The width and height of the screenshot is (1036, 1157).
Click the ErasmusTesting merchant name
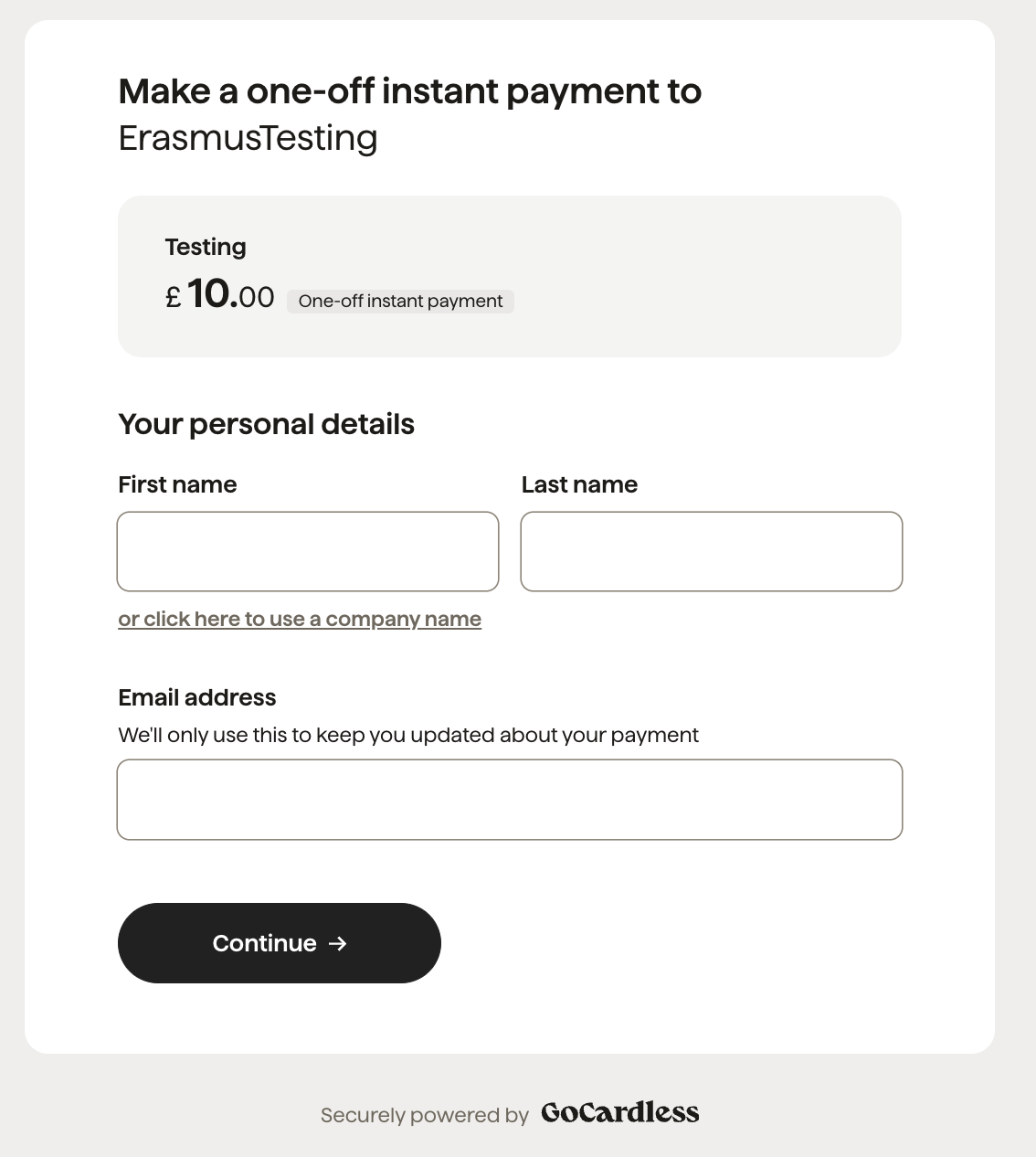248,138
